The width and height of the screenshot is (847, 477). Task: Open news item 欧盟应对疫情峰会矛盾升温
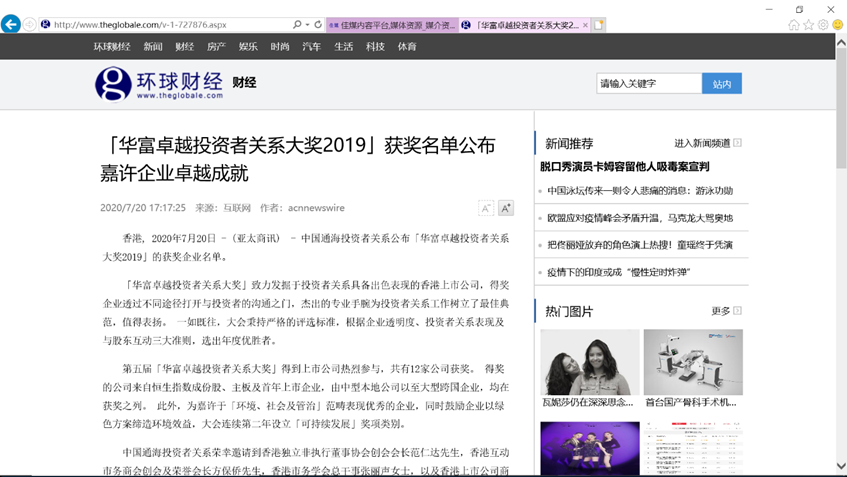click(640, 218)
